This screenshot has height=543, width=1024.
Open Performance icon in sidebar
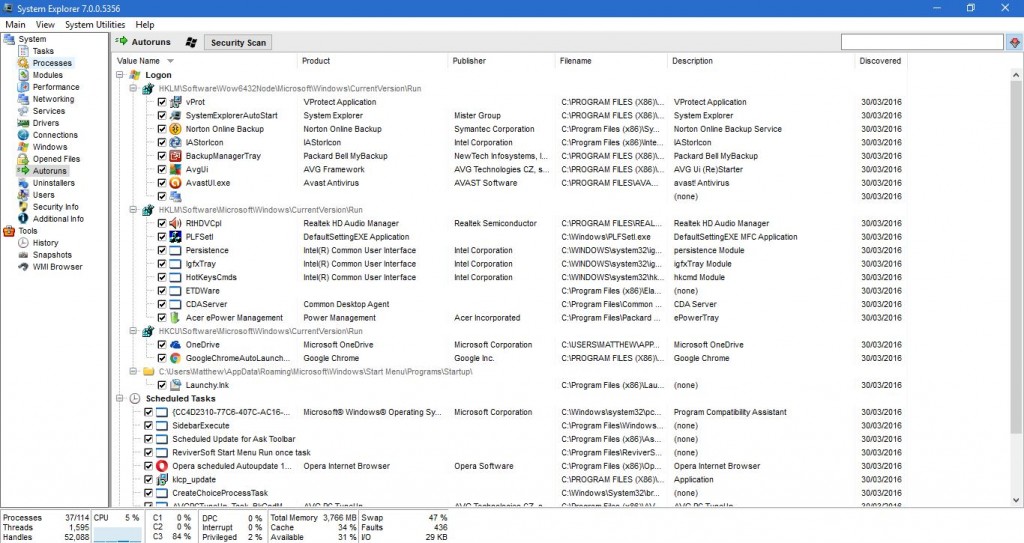point(23,87)
